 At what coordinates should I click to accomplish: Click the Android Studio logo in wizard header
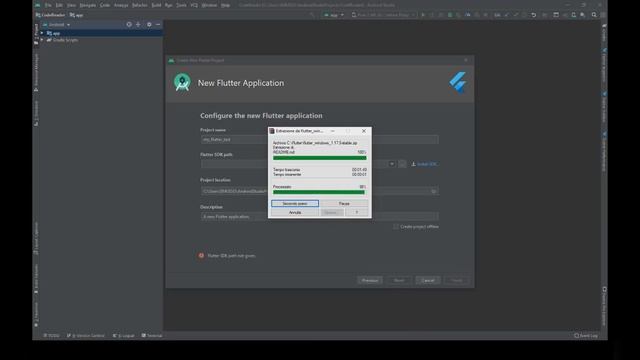pos(182,82)
